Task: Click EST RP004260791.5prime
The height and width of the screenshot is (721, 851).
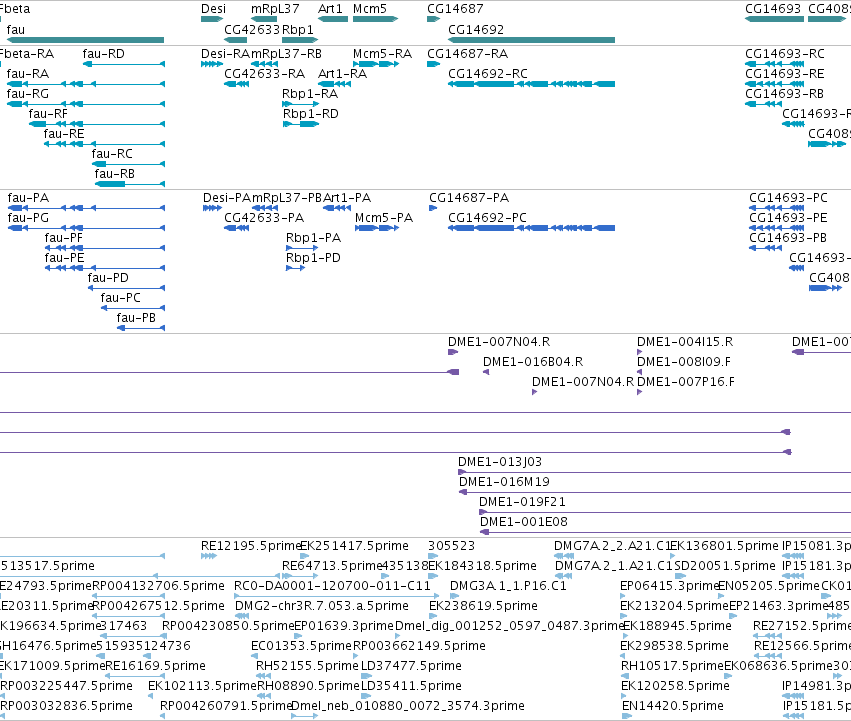Action: pyautogui.click(x=226, y=706)
